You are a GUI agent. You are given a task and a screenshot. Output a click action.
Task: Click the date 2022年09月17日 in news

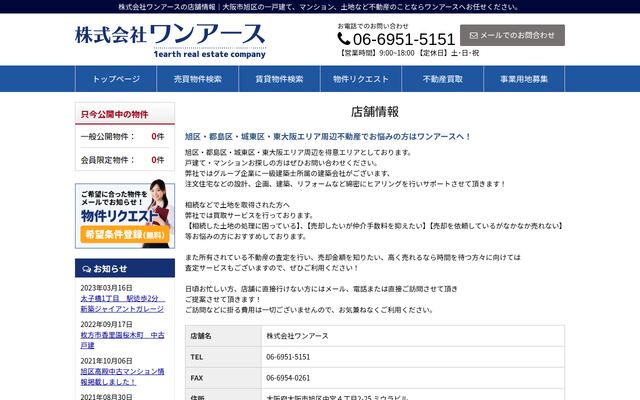coord(106,324)
